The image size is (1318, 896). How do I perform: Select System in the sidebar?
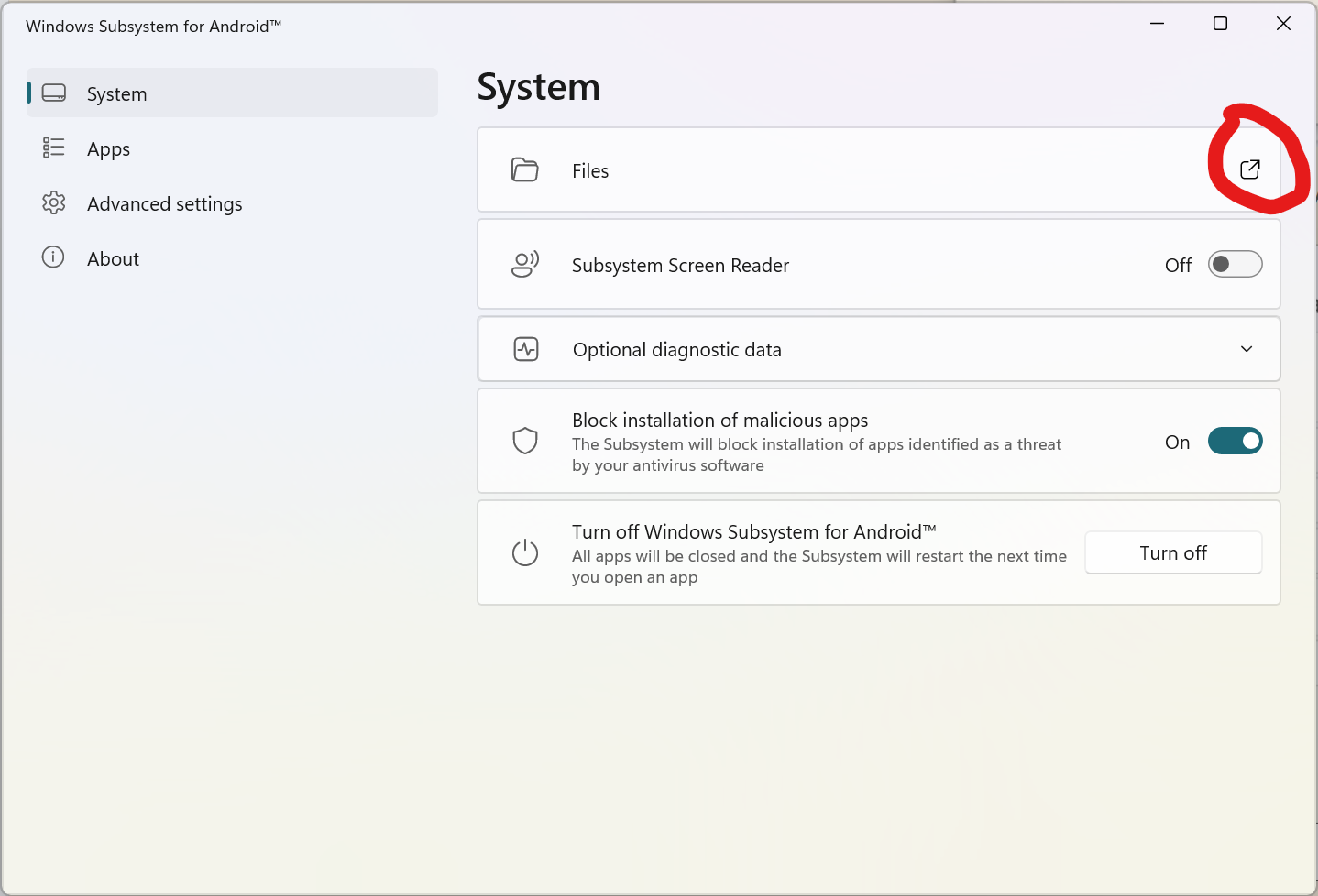click(232, 93)
